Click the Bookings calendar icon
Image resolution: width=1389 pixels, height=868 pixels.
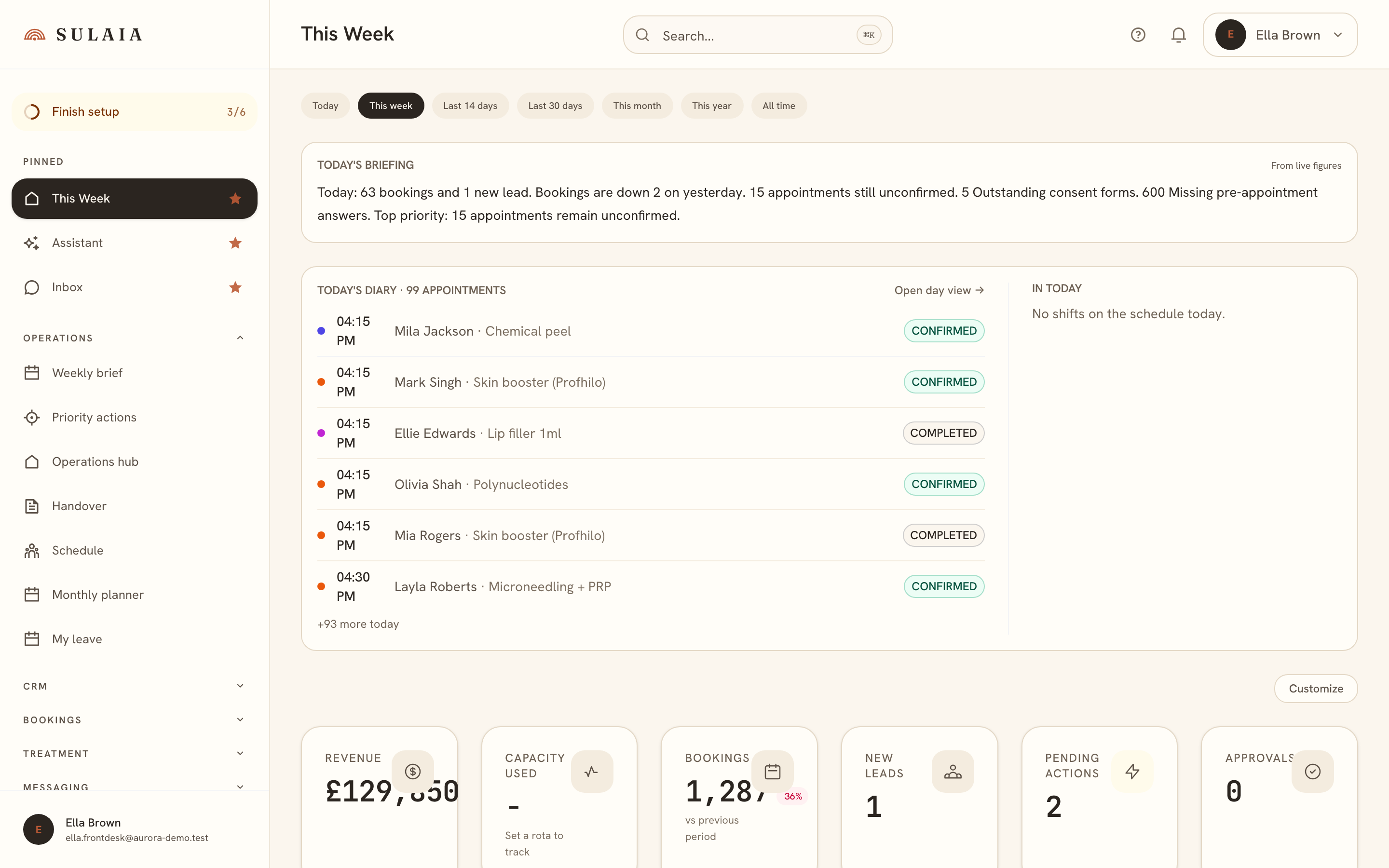click(x=773, y=771)
